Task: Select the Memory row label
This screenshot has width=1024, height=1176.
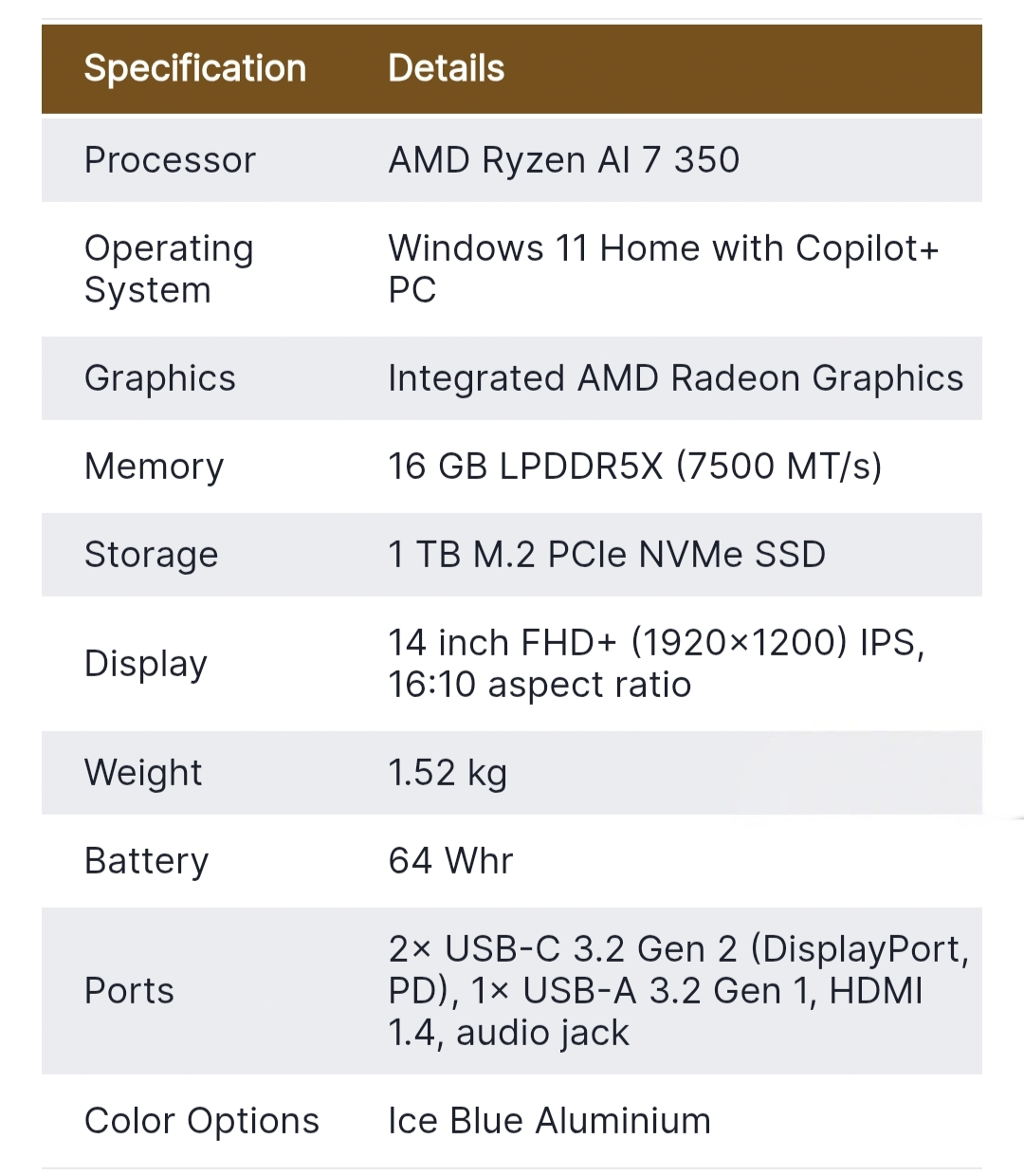Action: [154, 467]
